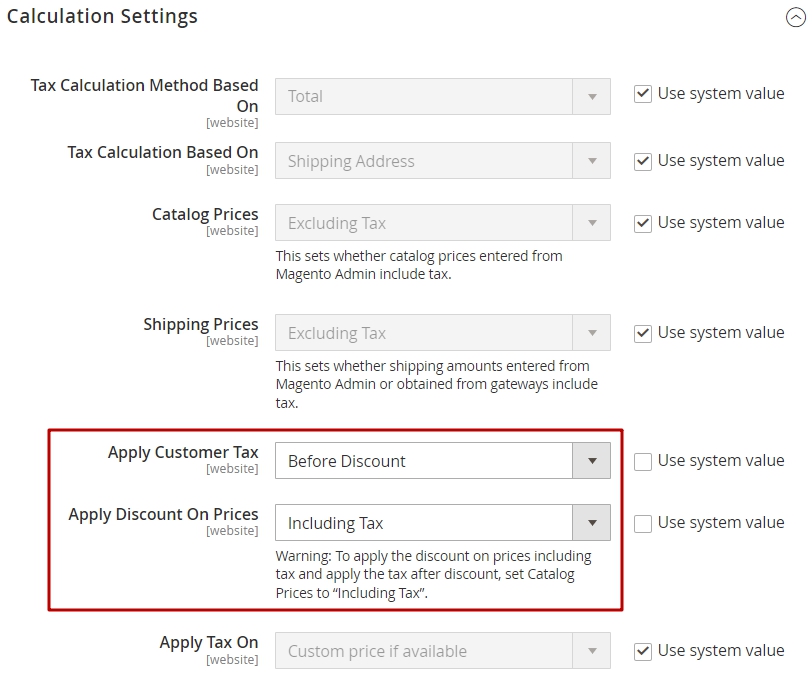Viewport: 812px width, 675px height.
Task: Click the Catalog Prices dropdown arrow
Action: 592,223
